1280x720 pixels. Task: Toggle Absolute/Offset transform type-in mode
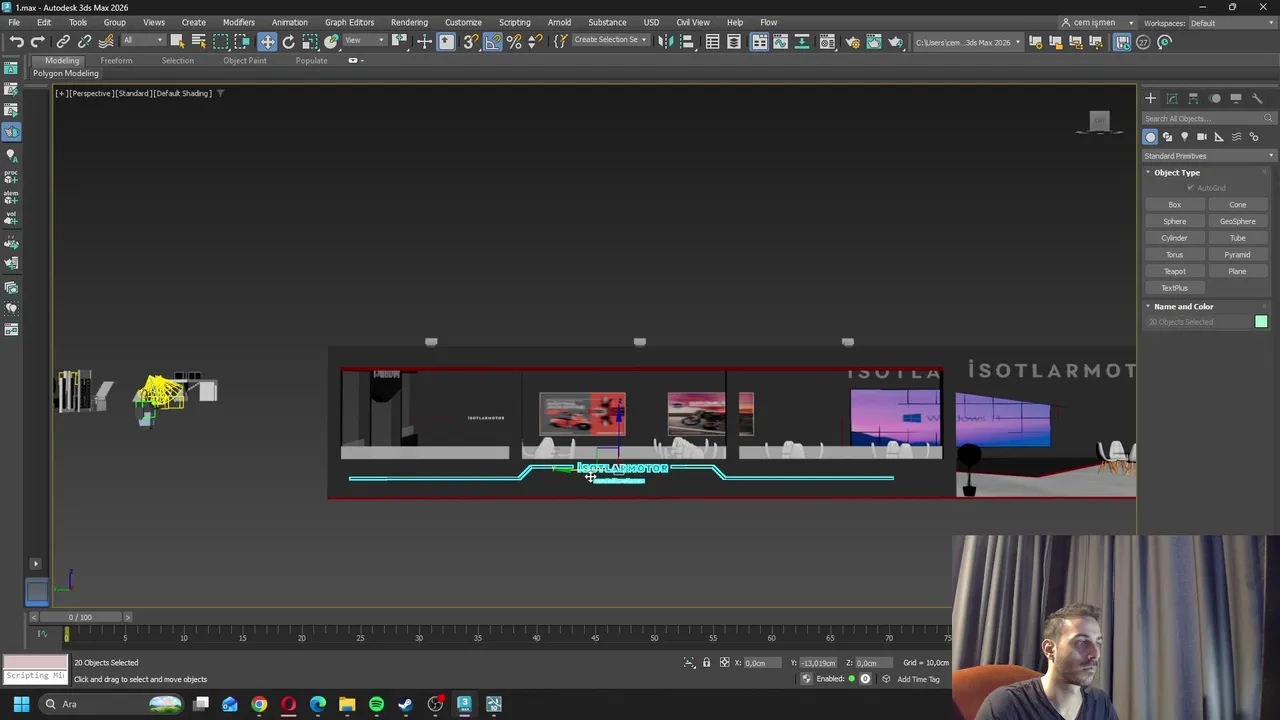(x=724, y=662)
